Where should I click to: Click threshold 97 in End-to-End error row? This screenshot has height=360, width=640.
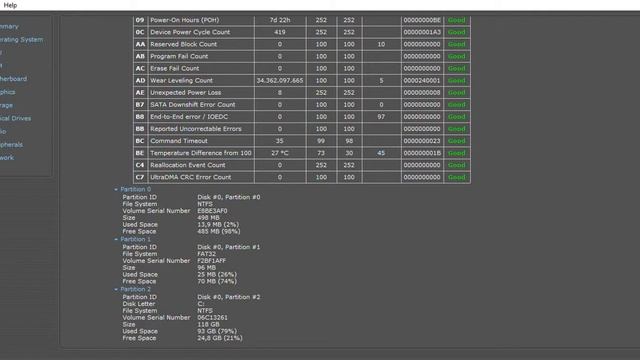381,117
